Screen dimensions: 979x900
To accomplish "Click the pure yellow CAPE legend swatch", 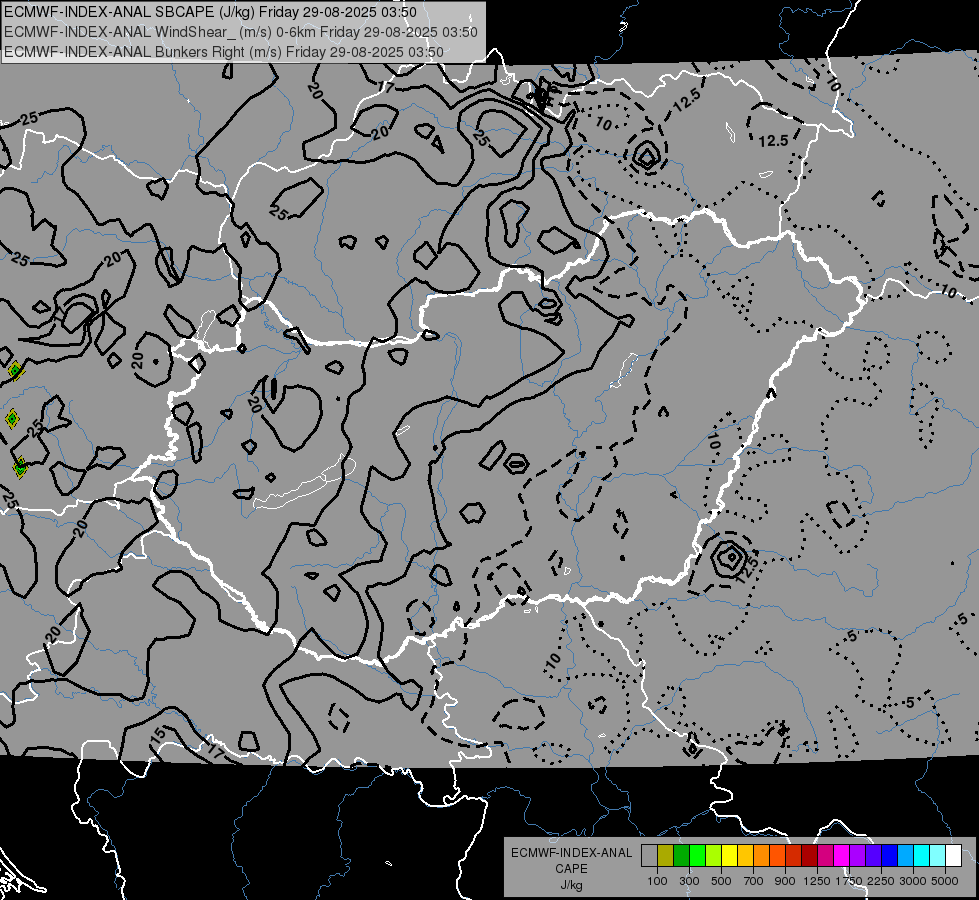I will tap(729, 855).
